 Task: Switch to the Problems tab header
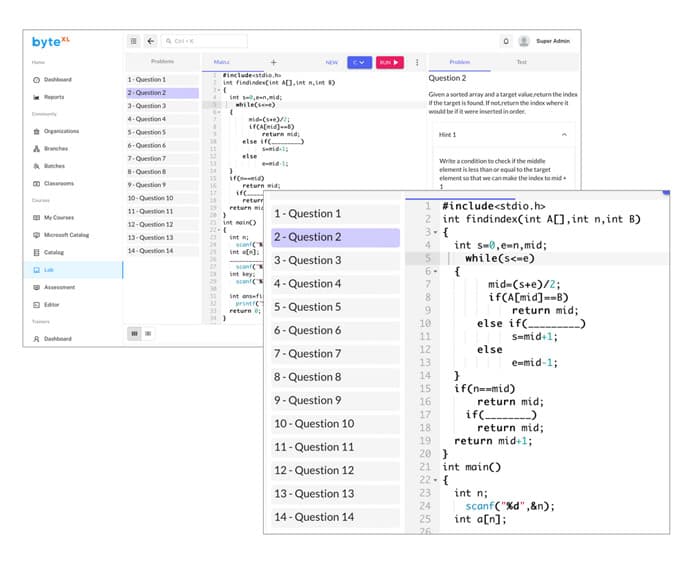[162, 62]
